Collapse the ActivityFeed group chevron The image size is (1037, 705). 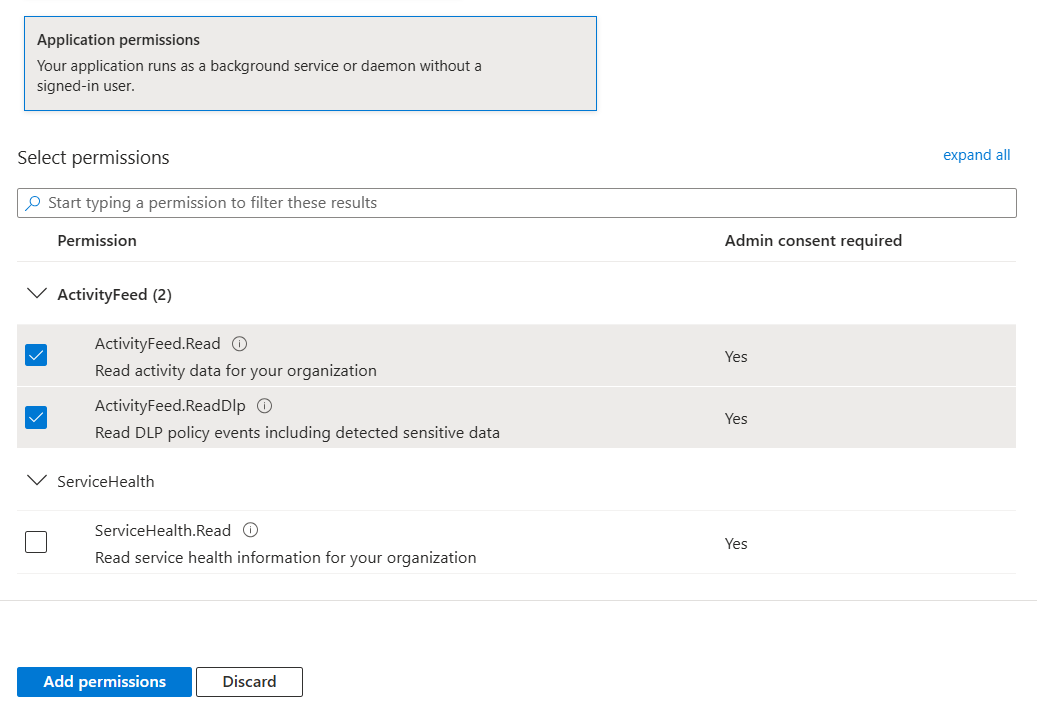coord(37,294)
